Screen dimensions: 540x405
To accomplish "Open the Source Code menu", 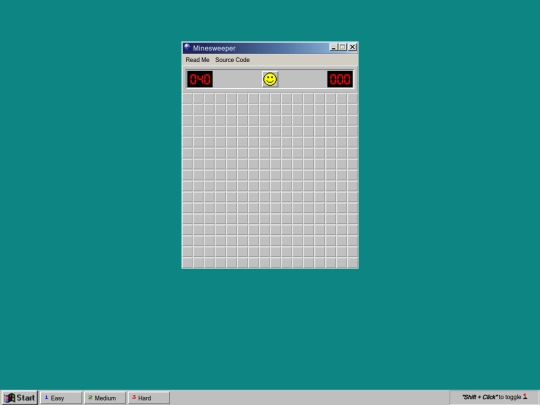I will click(232, 60).
